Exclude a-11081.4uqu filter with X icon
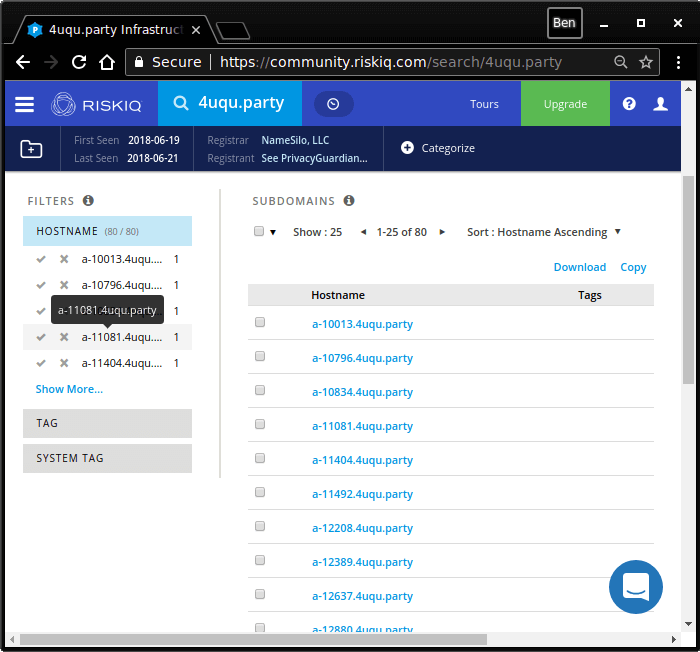Viewport: 700px width, 652px height. pyautogui.click(x=64, y=337)
